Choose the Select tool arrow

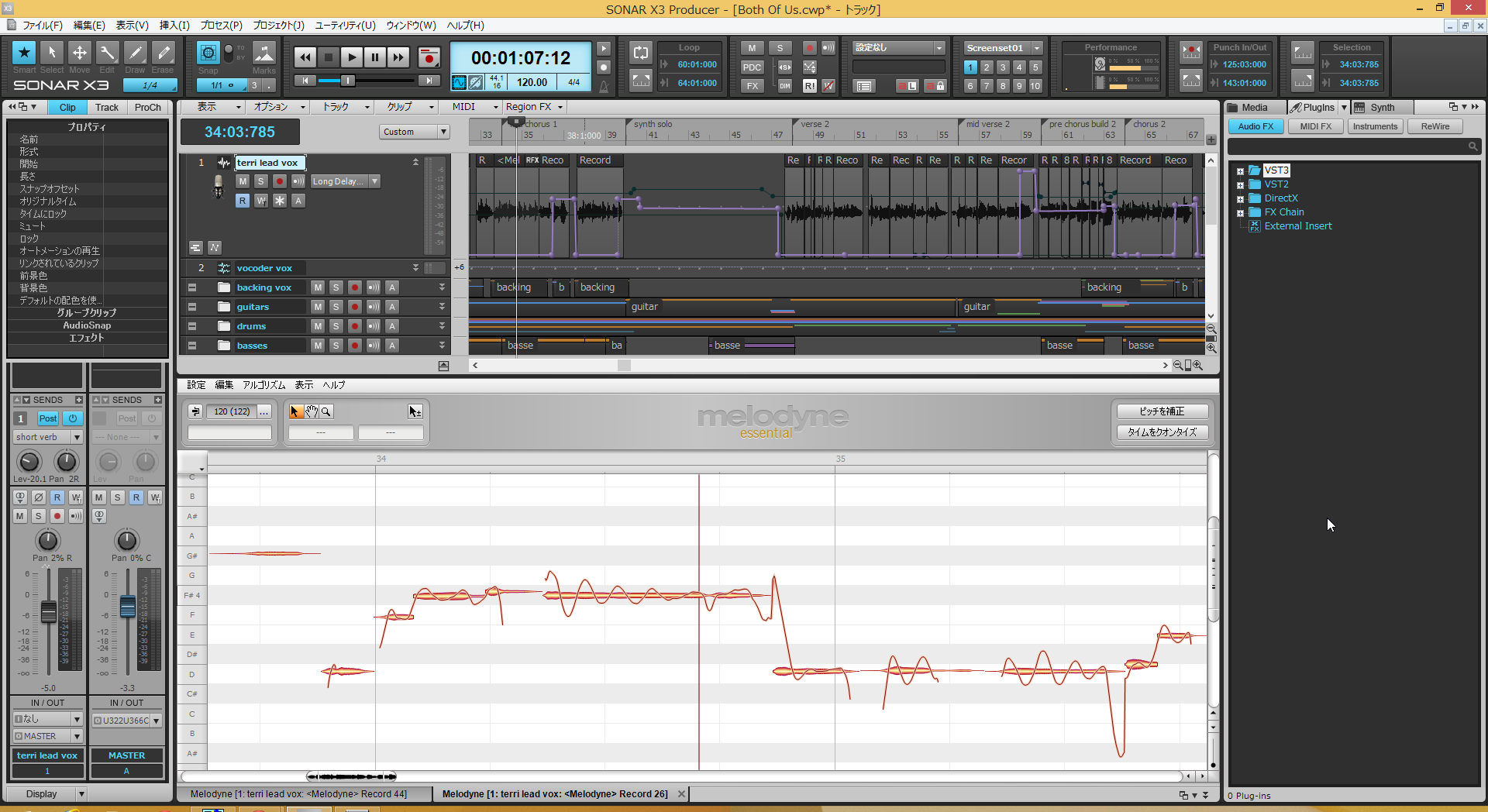click(52, 53)
